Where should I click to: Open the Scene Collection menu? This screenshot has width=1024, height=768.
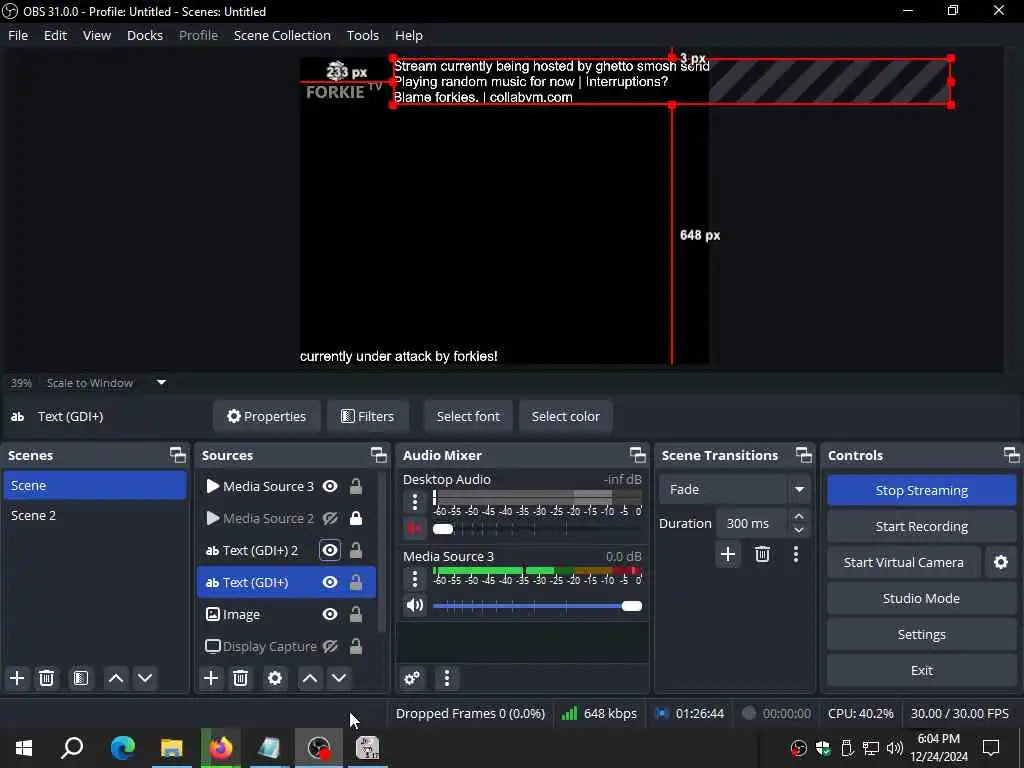point(282,35)
